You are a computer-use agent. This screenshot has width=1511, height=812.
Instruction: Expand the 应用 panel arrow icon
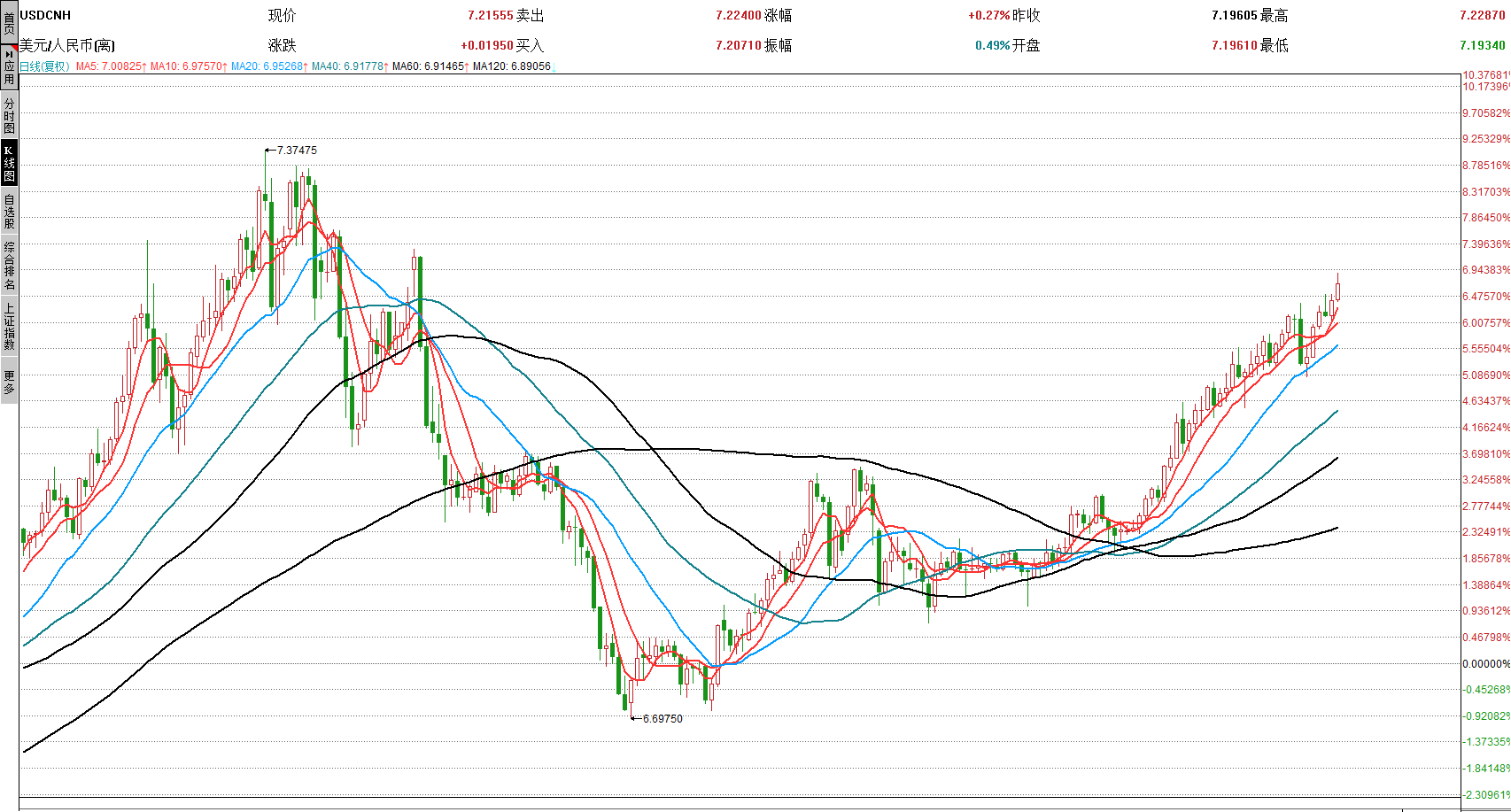coord(9,54)
